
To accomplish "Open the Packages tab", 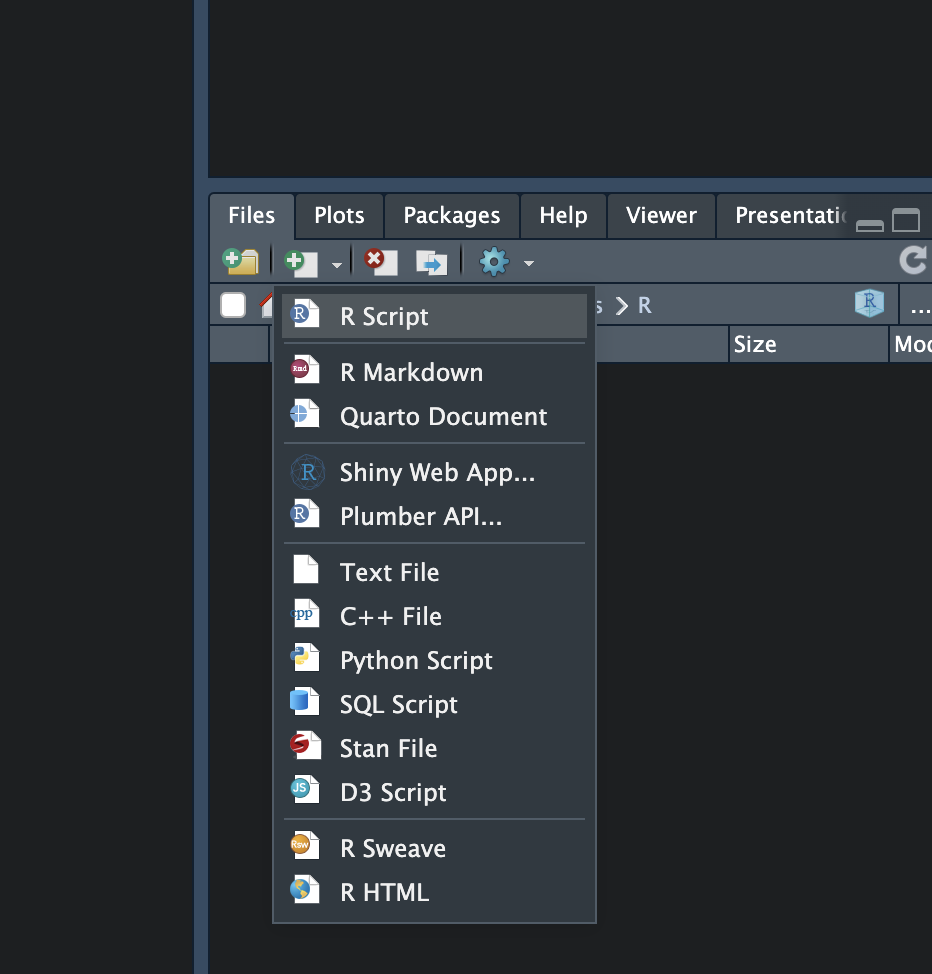I will (x=451, y=215).
